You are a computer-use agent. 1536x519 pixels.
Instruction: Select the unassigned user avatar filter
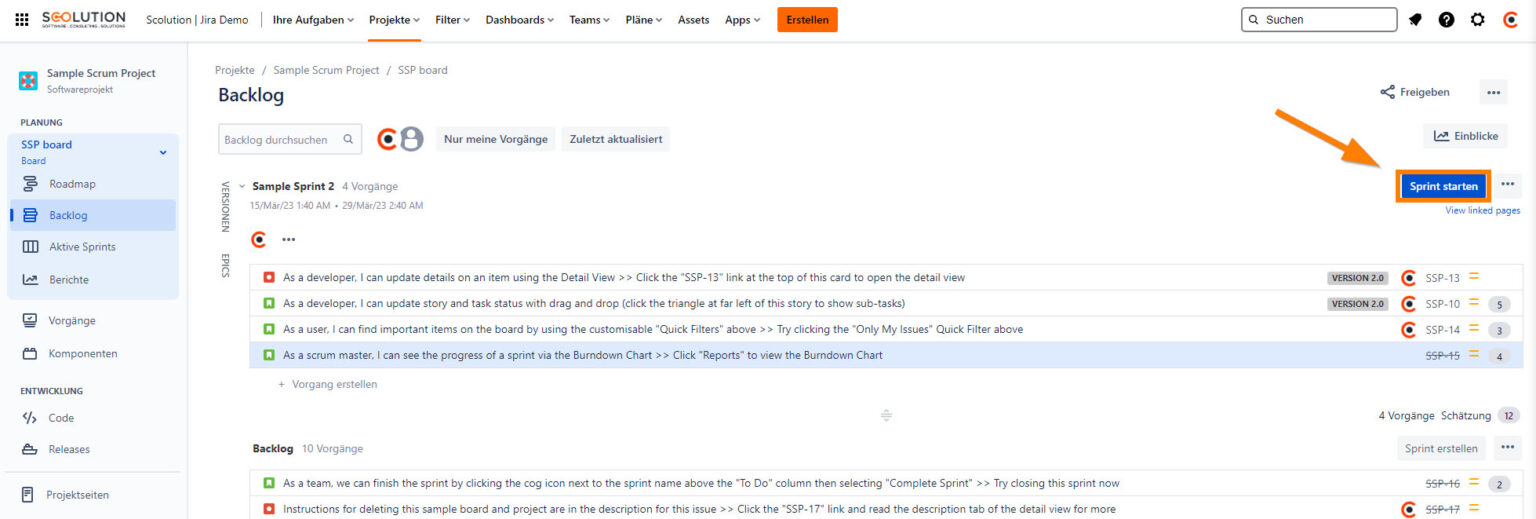tap(412, 139)
